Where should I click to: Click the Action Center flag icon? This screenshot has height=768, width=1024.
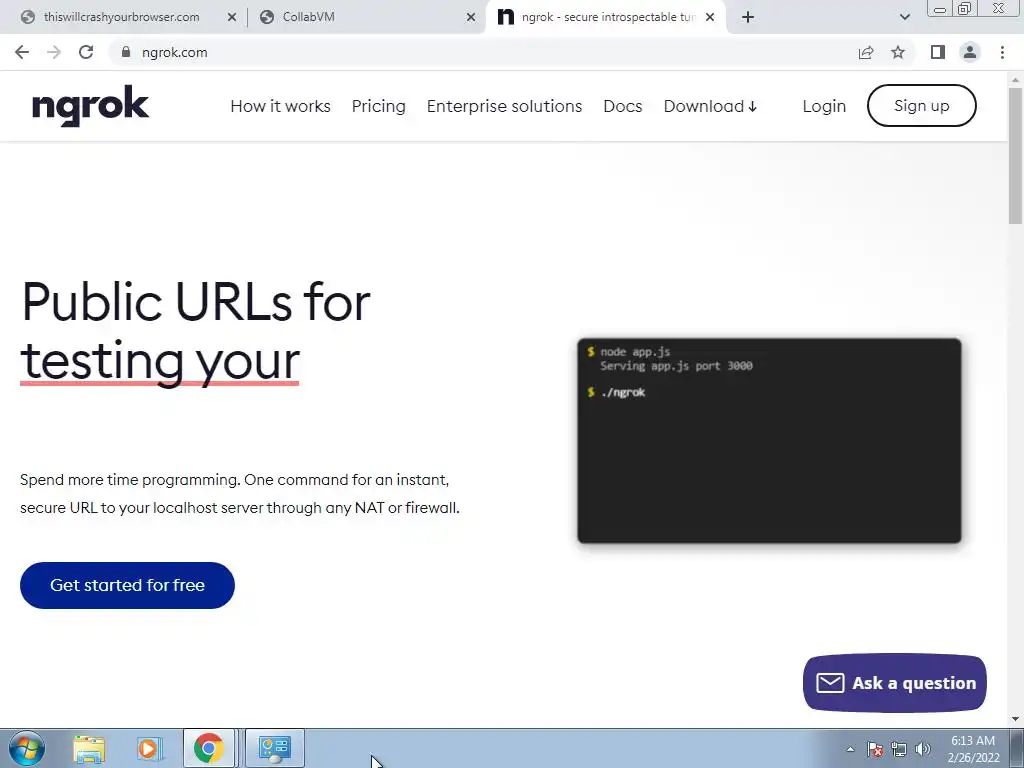875,749
